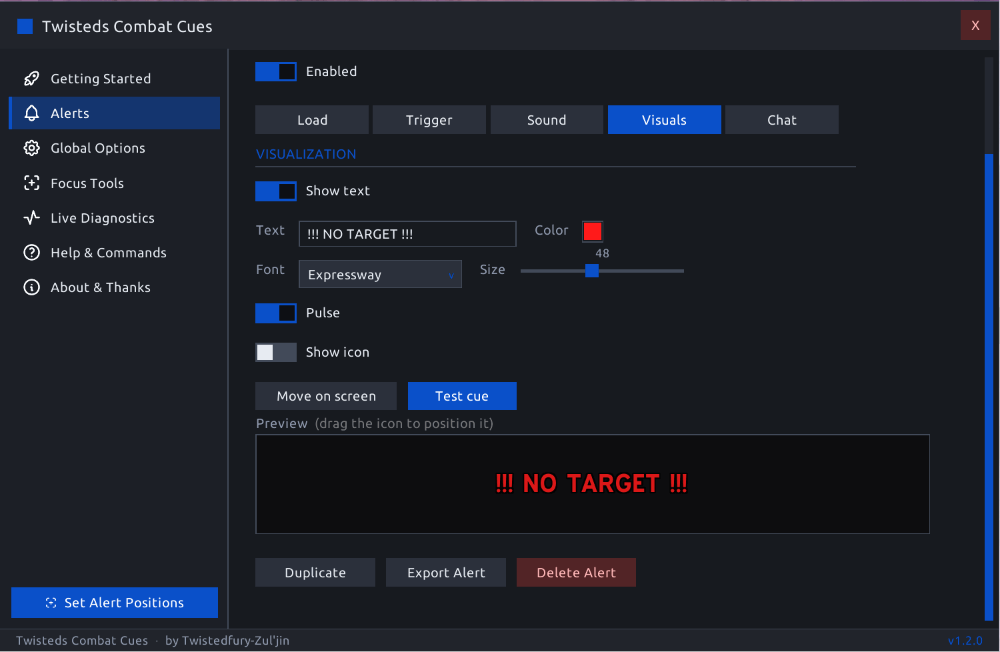Click the Alerts bell icon
Image resolution: width=1000 pixels, height=652 pixels.
pyautogui.click(x=31, y=113)
